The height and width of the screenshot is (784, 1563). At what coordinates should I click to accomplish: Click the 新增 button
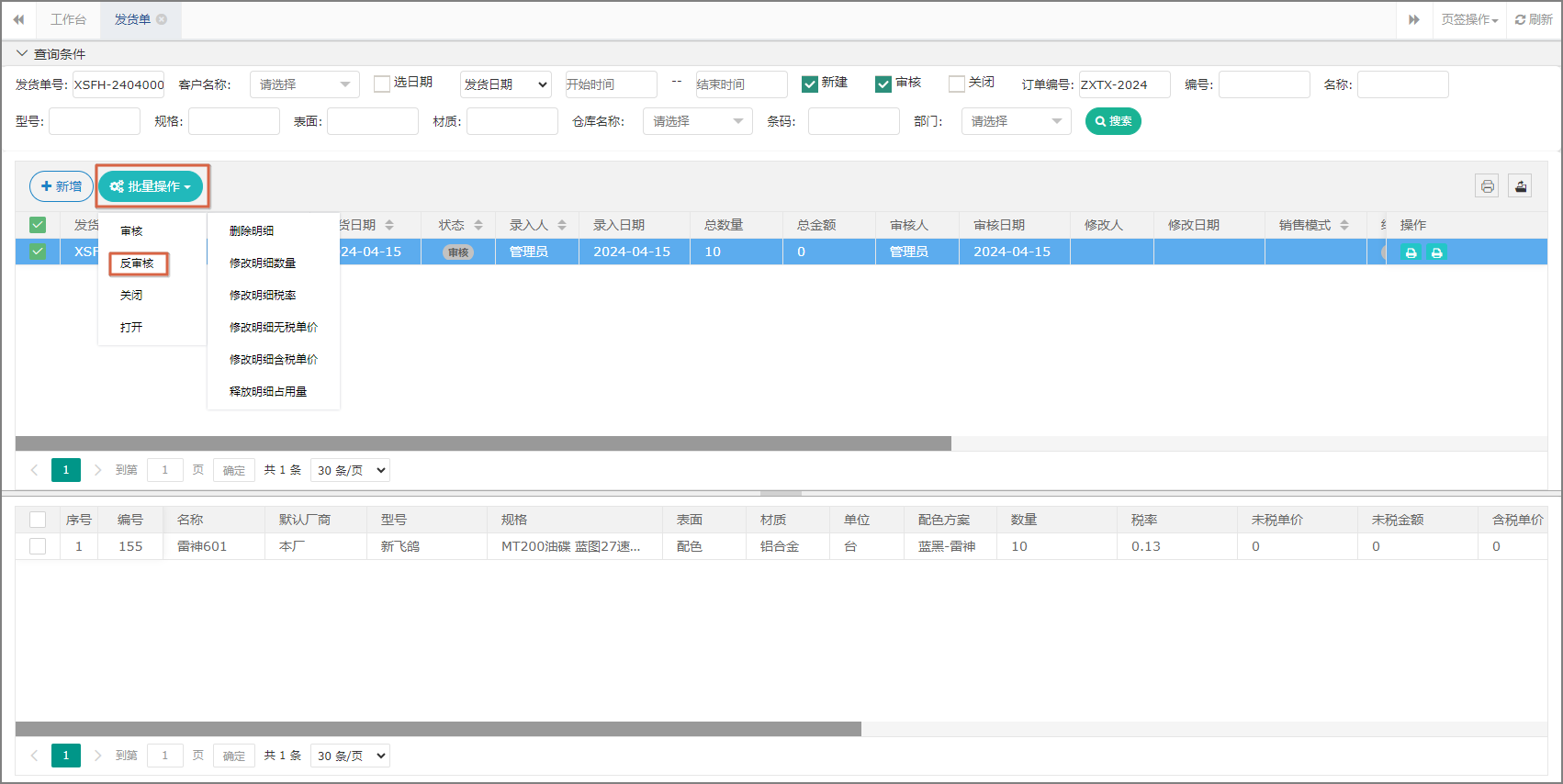tap(62, 186)
